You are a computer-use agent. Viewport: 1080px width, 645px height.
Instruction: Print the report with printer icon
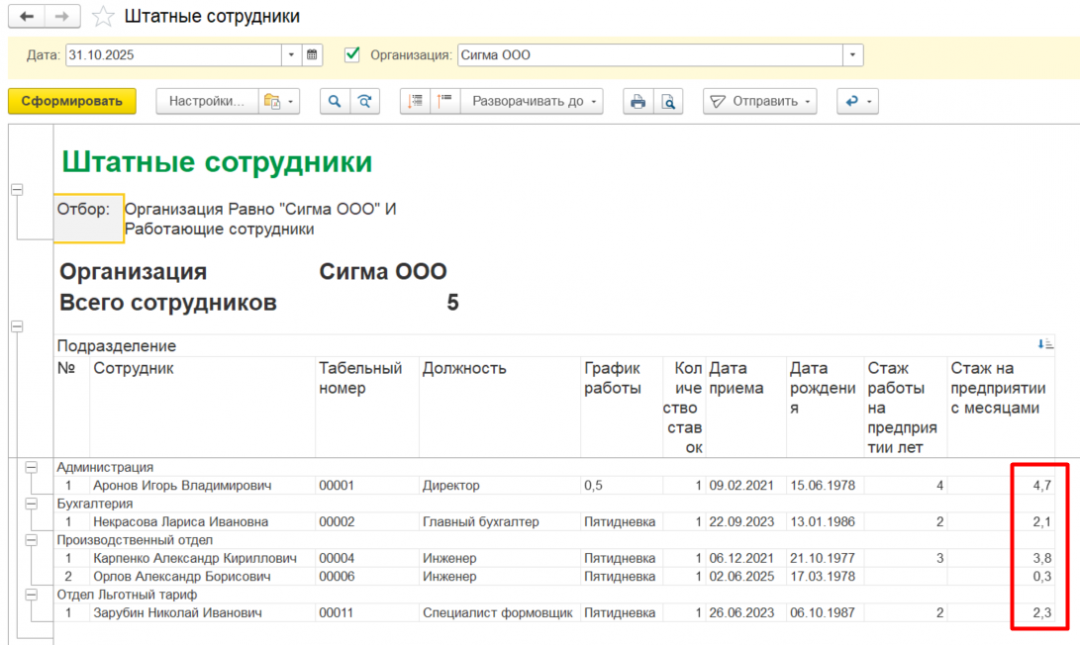pyautogui.click(x=638, y=101)
